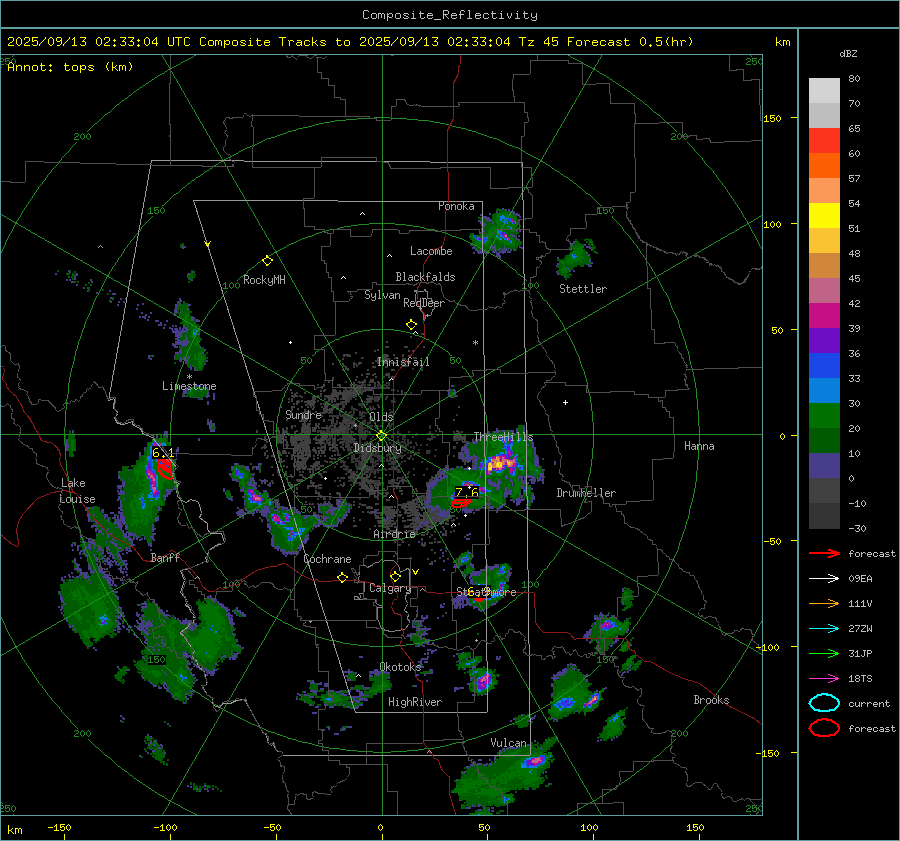This screenshot has height=841, width=900.
Task: Click the Brooks city label
Action: [711, 700]
